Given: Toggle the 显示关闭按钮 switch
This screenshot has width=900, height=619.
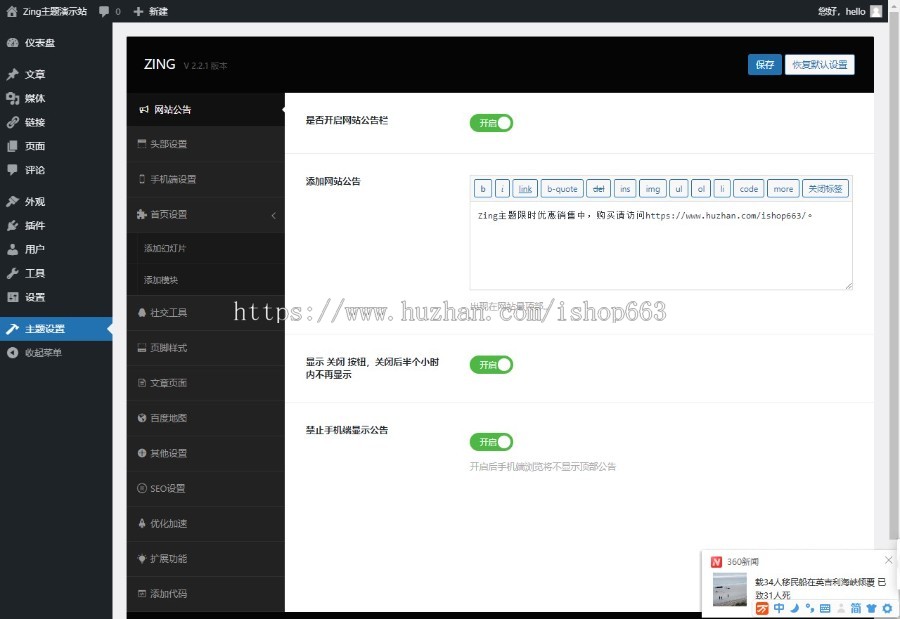Looking at the screenshot, I should click(491, 365).
